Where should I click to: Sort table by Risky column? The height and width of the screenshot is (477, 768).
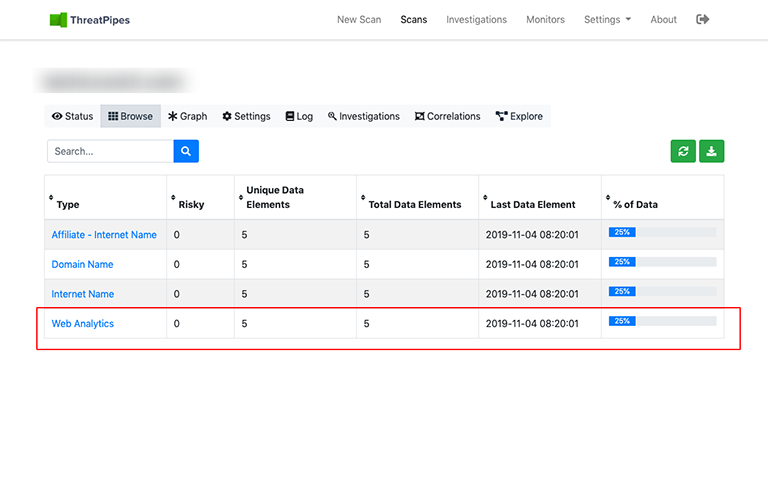click(190, 204)
